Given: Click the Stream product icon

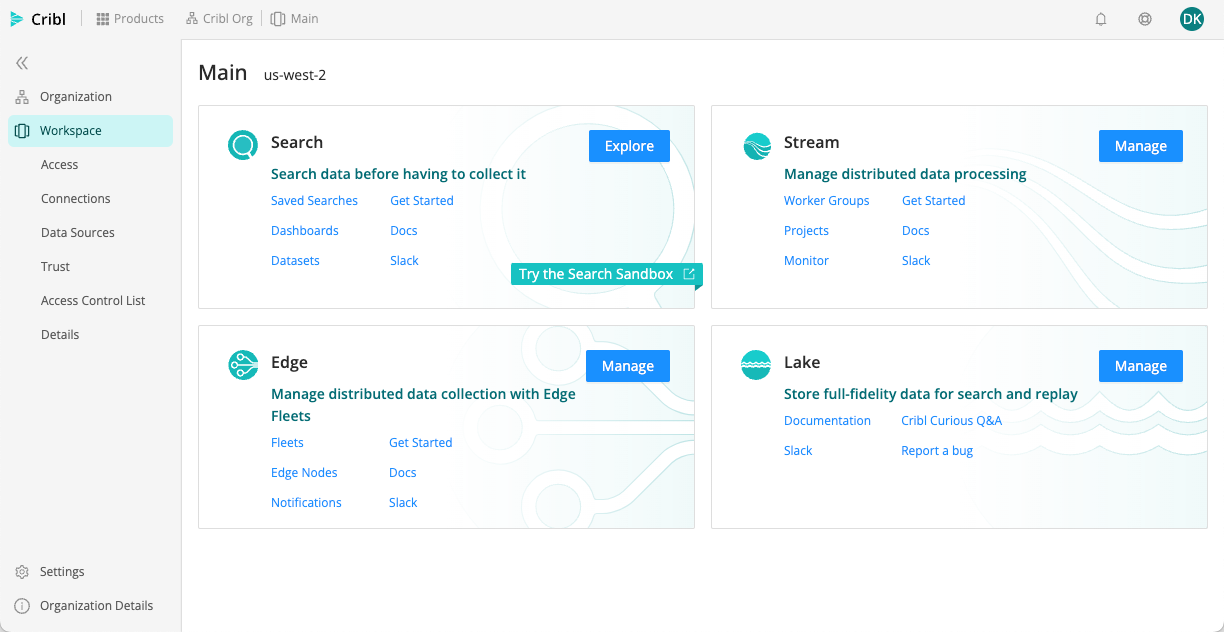Looking at the screenshot, I should (756, 144).
